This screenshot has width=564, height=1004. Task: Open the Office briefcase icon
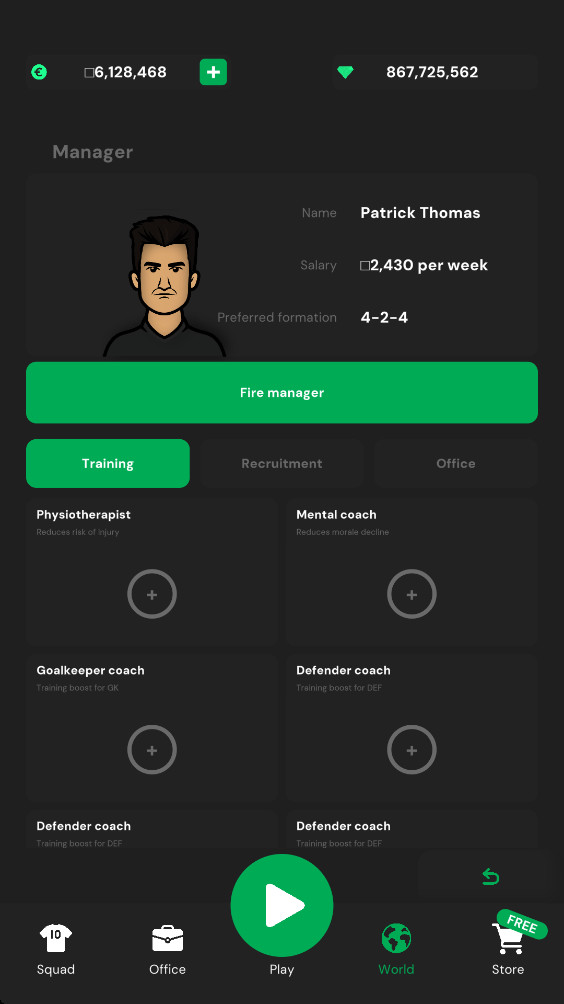pyautogui.click(x=168, y=939)
